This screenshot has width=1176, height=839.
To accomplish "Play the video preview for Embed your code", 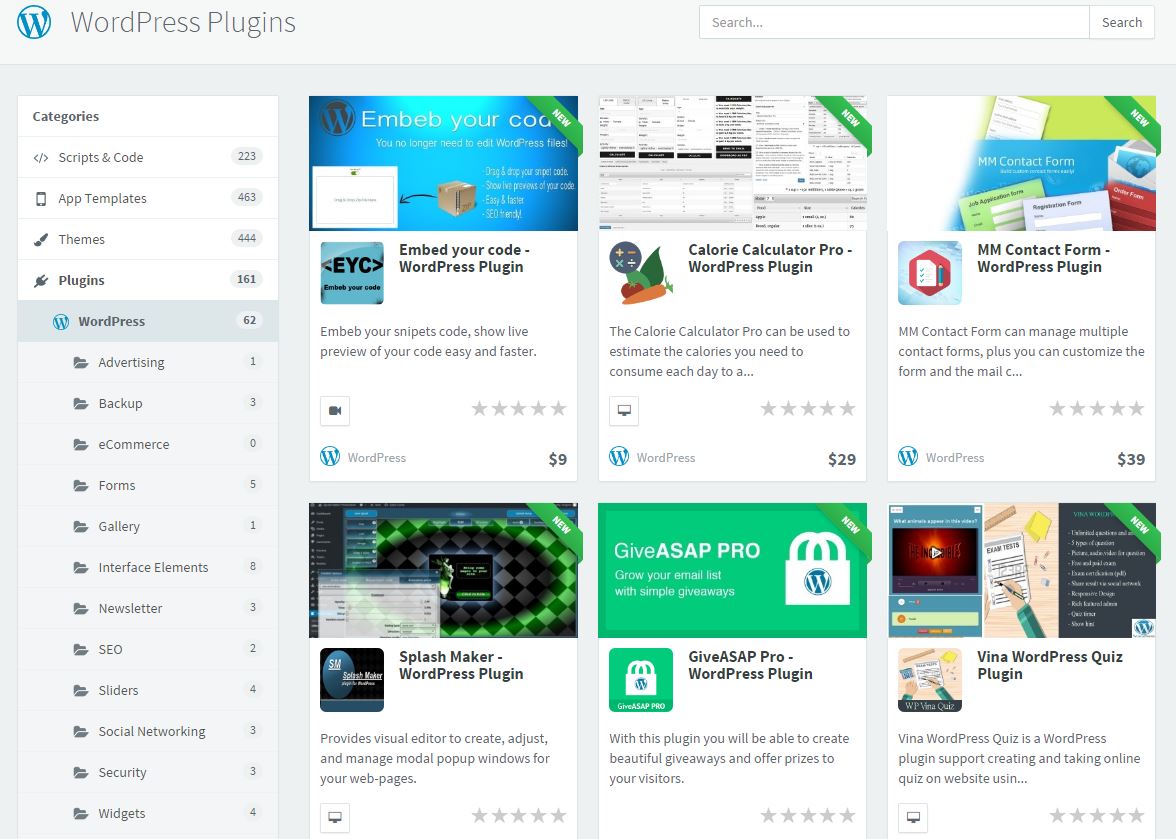I will (x=335, y=411).
